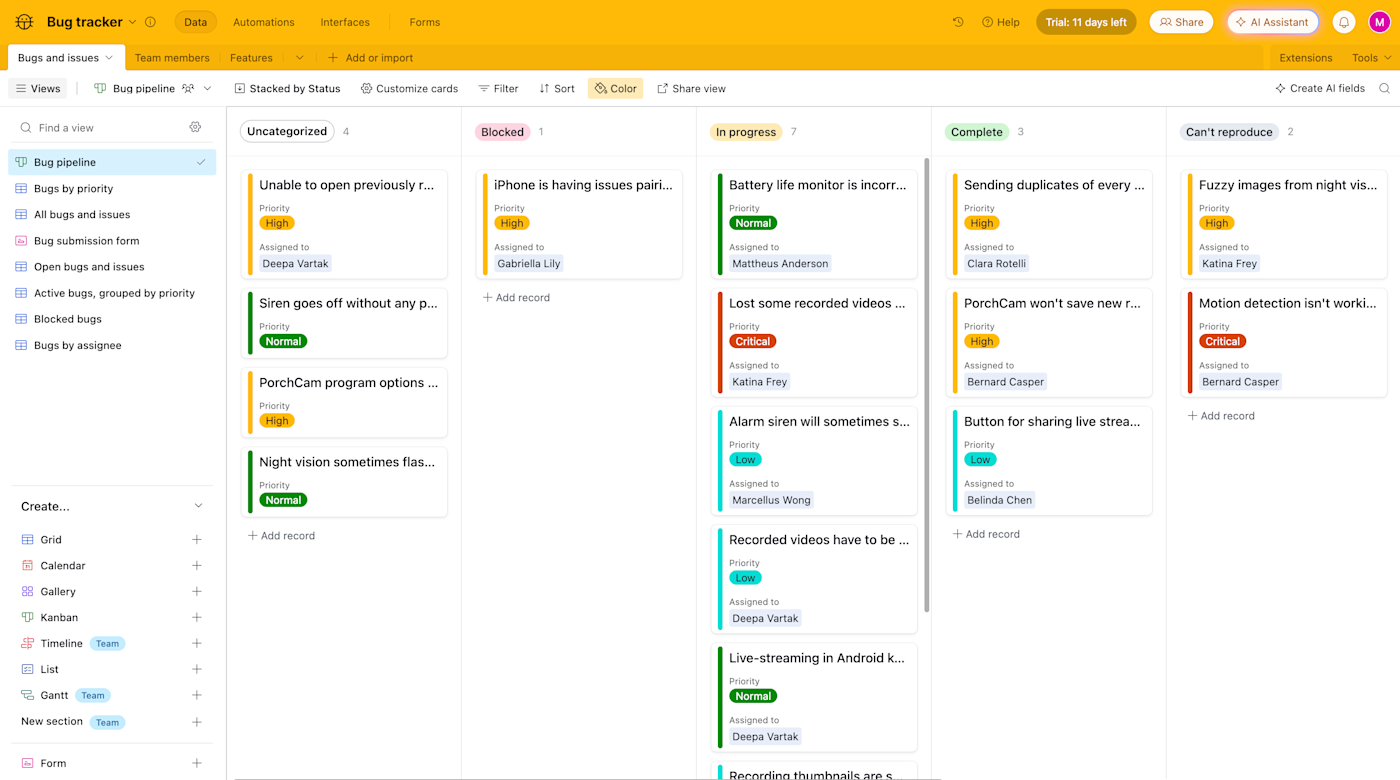
Task: Select Blocked bugs view
Action: coord(112,319)
